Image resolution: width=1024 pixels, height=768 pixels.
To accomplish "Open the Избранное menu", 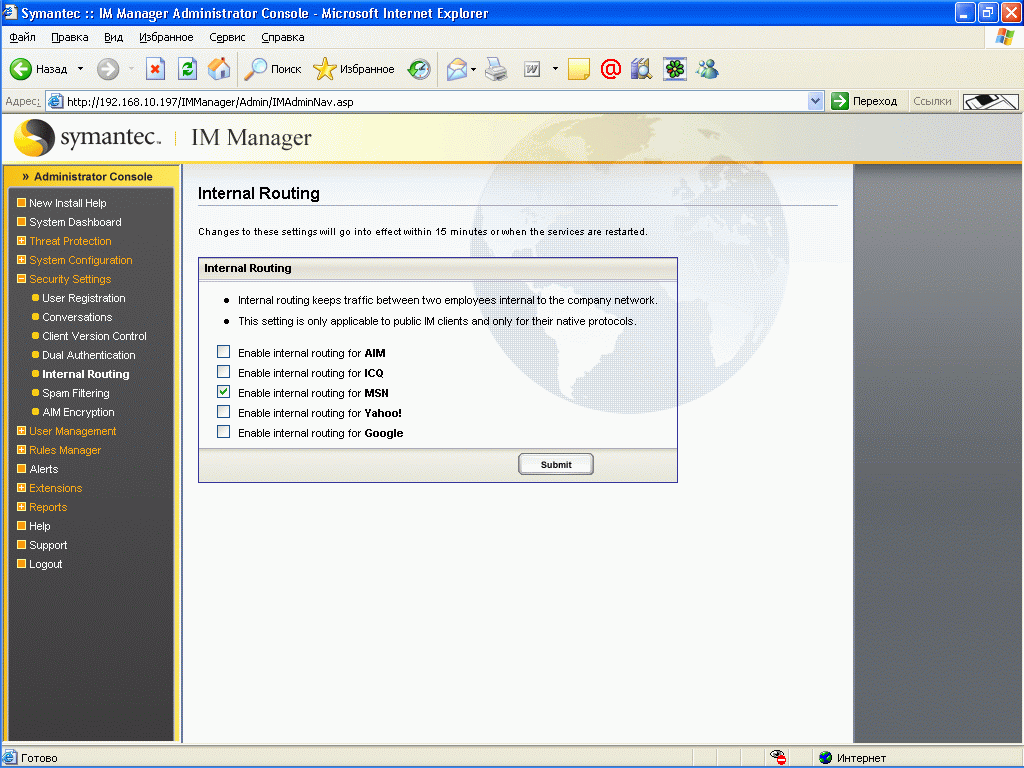I will (166, 37).
